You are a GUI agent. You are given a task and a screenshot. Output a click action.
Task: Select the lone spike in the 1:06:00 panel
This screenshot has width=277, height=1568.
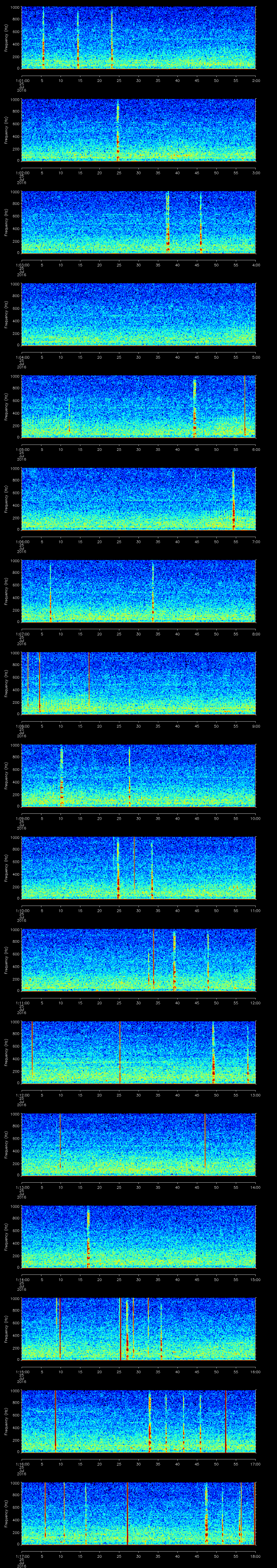pos(233,499)
